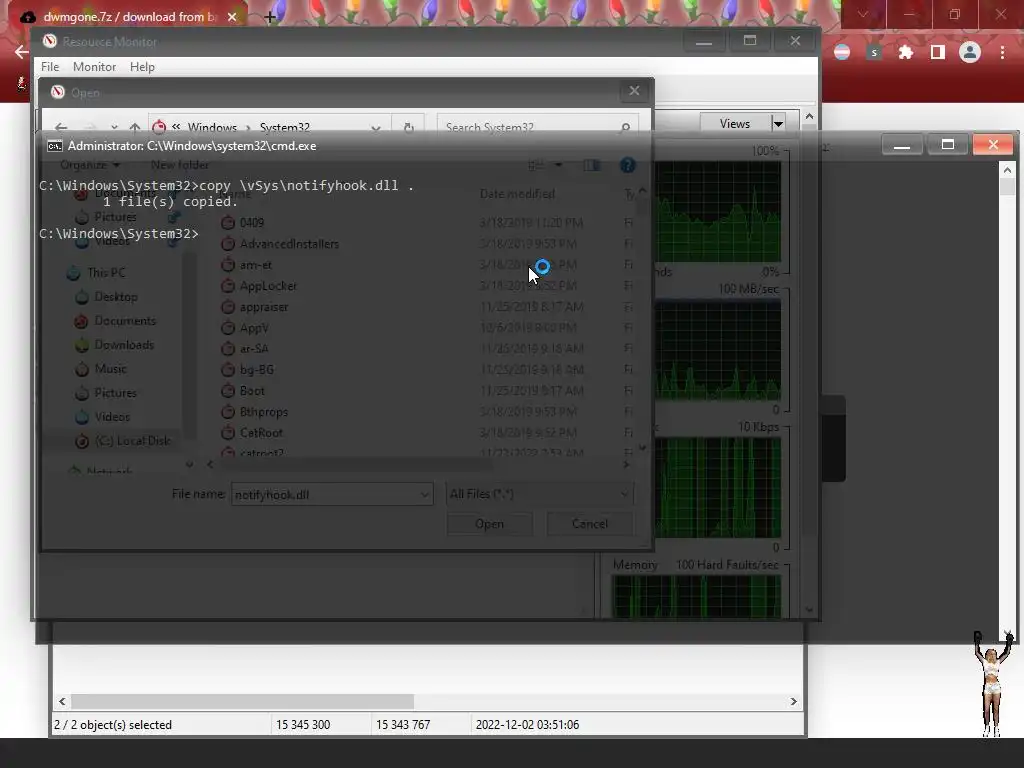The height and width of the screenshot is (768, 1024).
Task: Select This PC in the navigation pane
Action: point(106,272)
